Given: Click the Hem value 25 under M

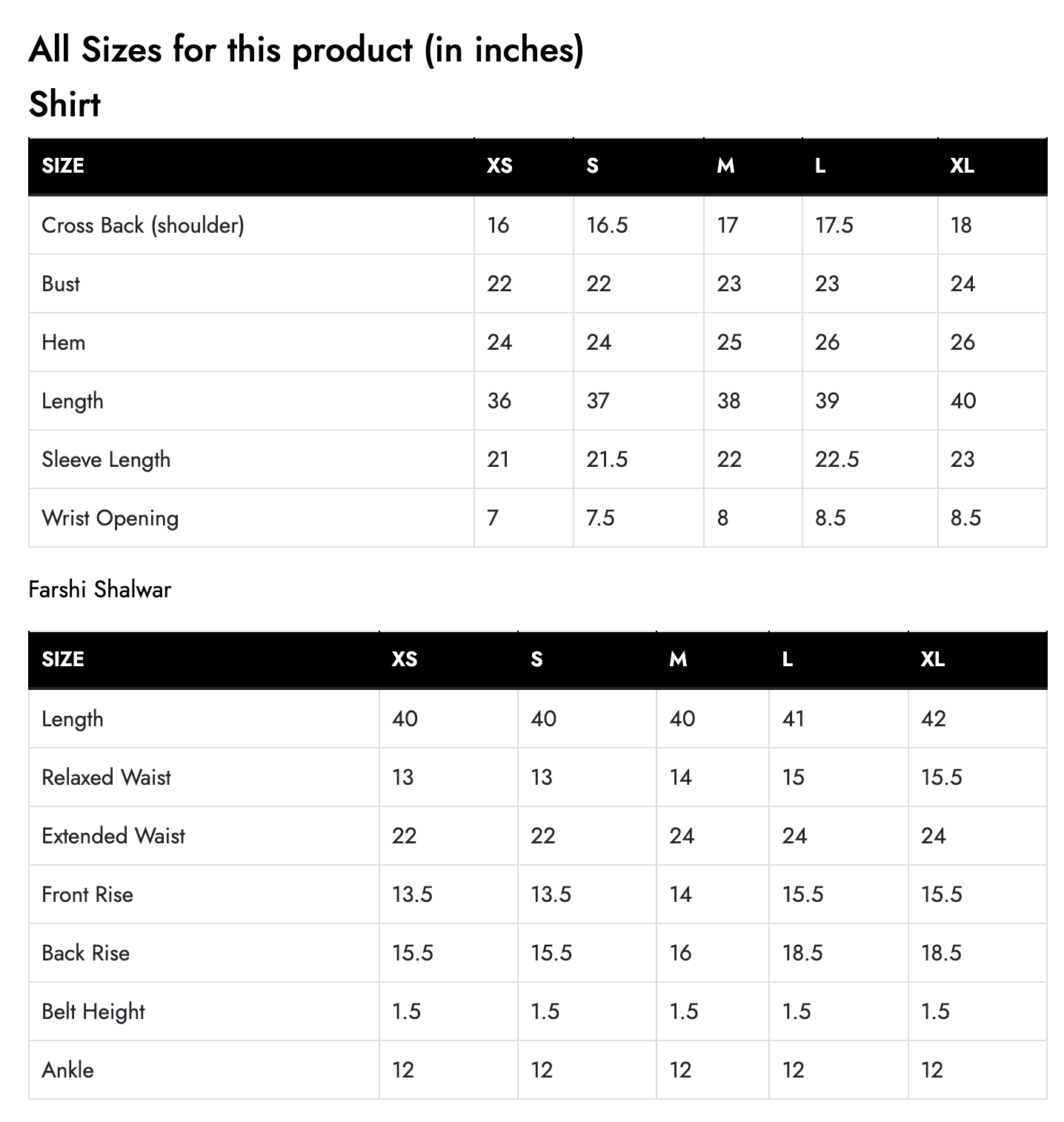Looking at the screenshot, I should pos(729,342).
